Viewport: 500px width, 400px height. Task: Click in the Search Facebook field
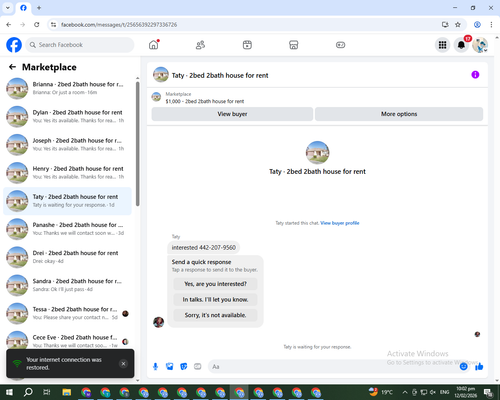click(x=80, y=45)
